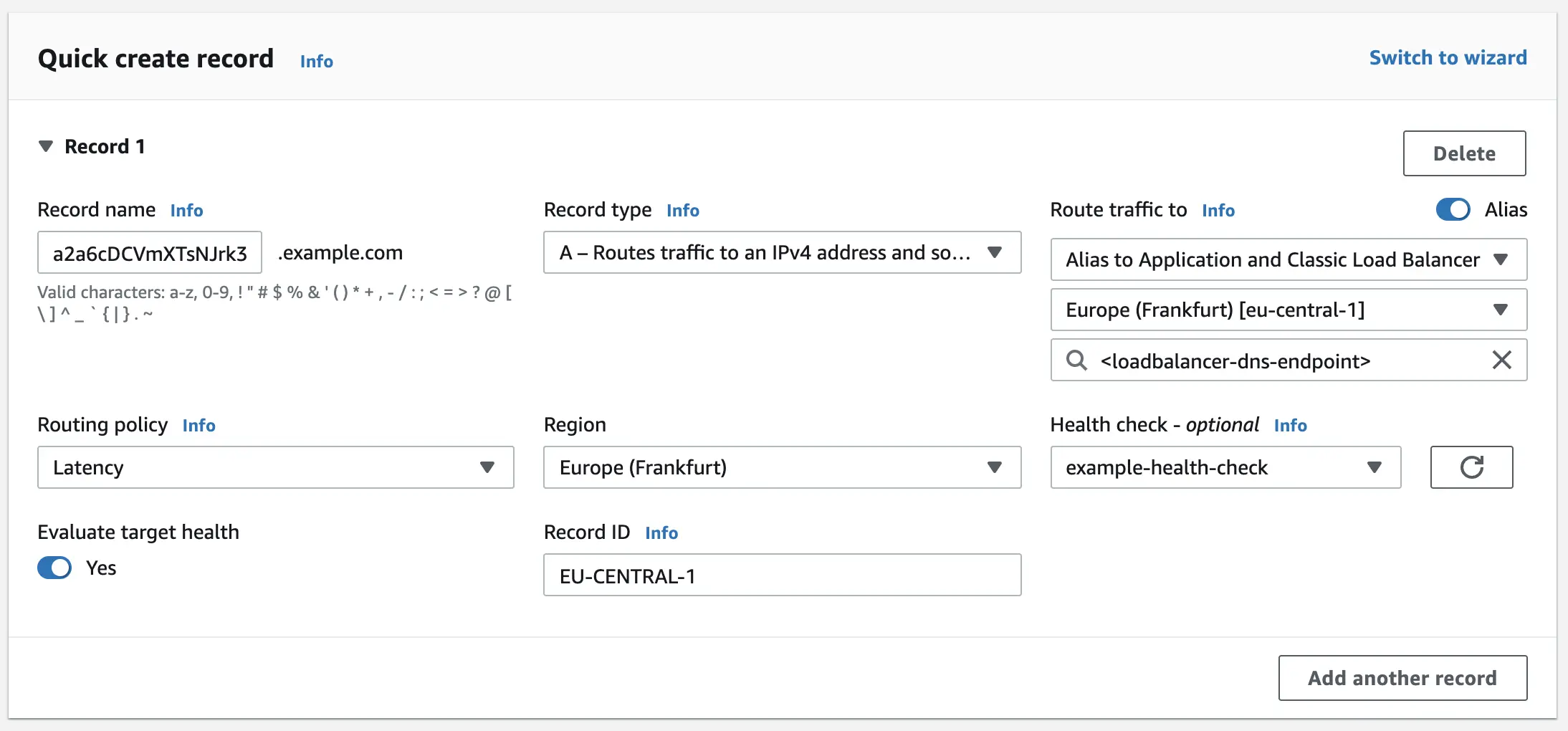Image resolution: width=1568 pixels, height=731 pixels.
Task: Turn off the Alias toggle
Action: pos(1453,210)
